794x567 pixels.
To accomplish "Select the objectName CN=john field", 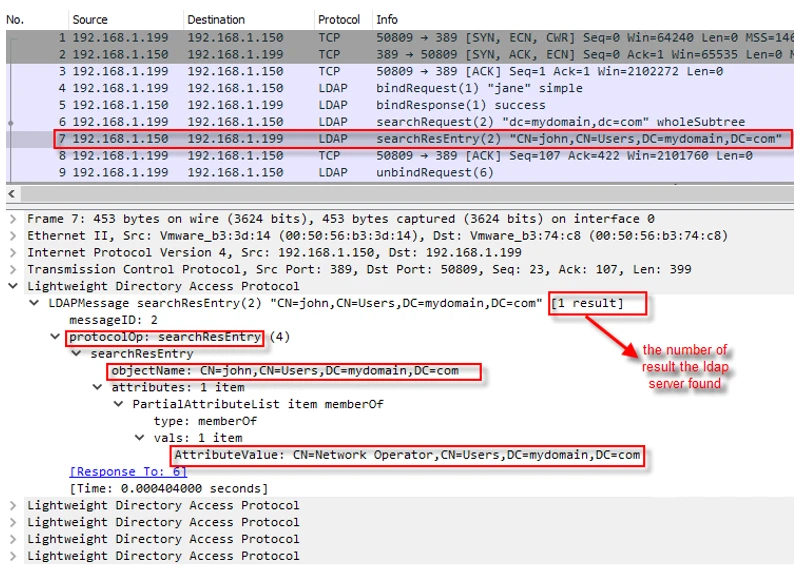I will pos(295,371).
